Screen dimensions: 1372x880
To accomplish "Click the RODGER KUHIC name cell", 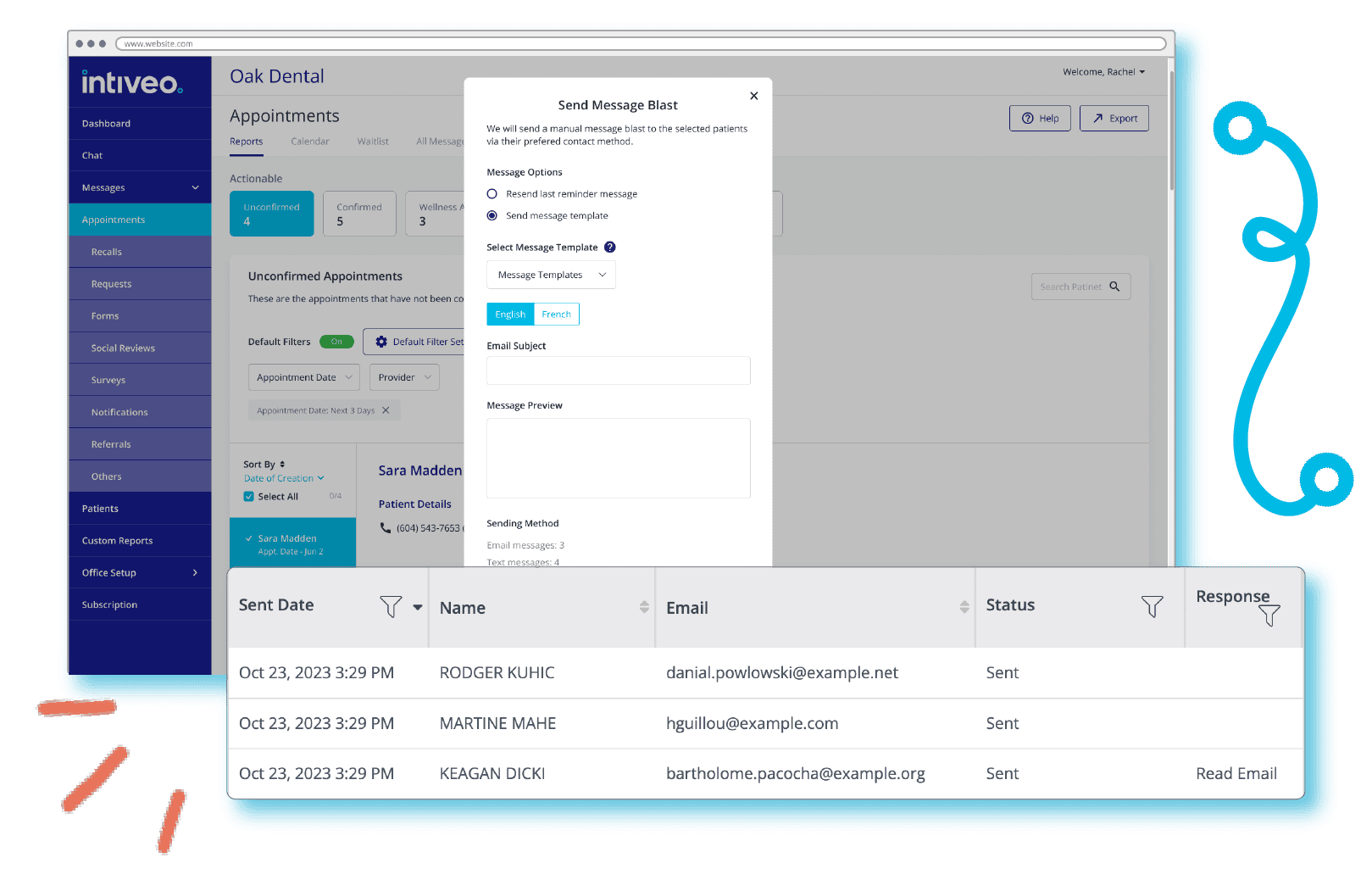I will click(x=497, y=673).
